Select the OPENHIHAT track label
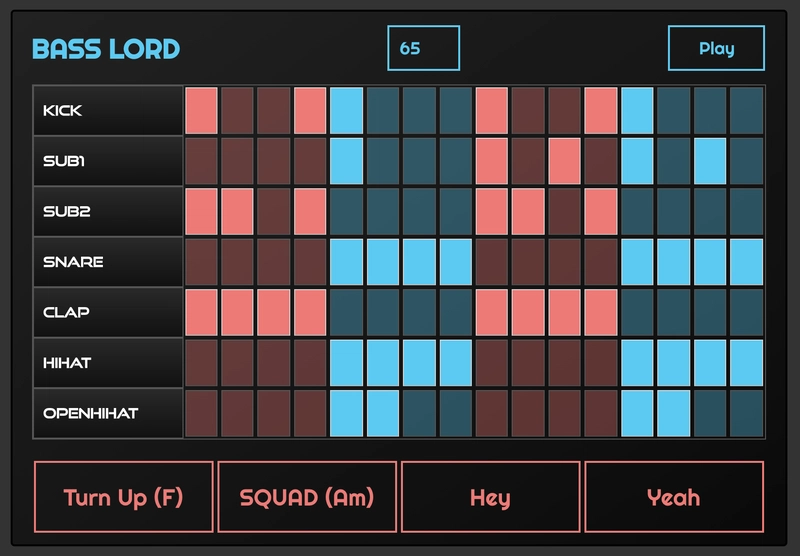 pos(108,412)
